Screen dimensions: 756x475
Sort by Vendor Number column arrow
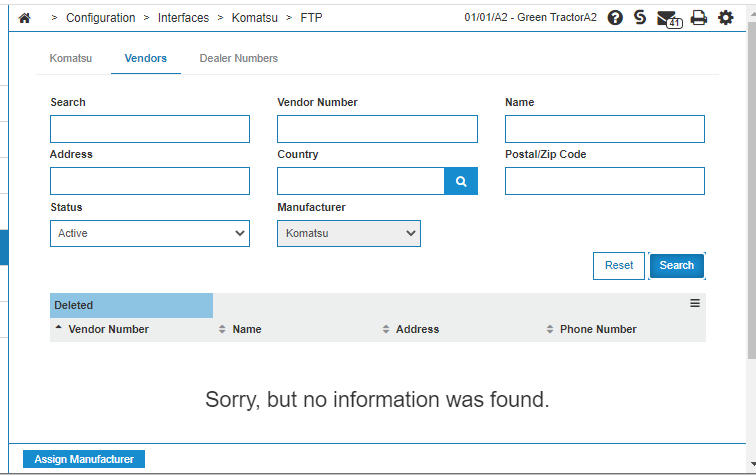(58, 328)
